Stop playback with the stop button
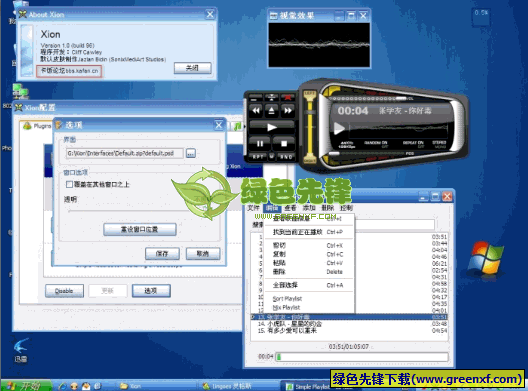This screenshot has width=528, height=391. tap(284, 144)
